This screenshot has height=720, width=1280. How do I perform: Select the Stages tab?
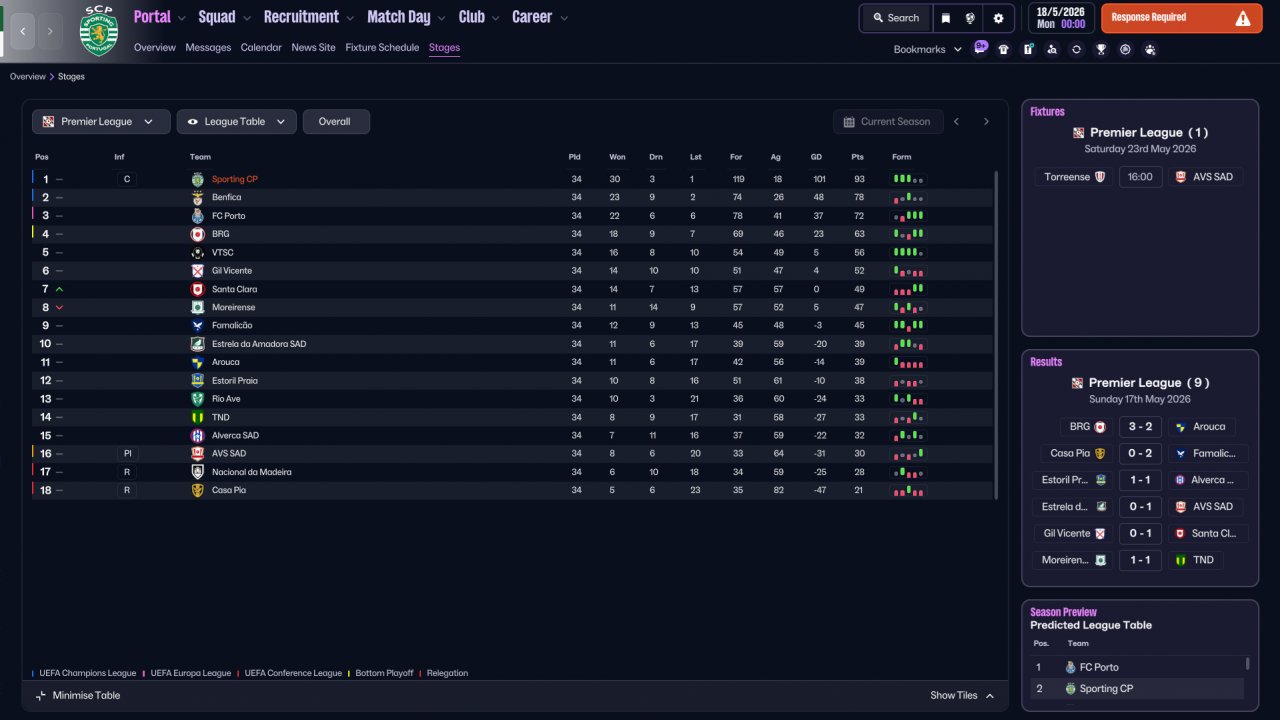444,48
